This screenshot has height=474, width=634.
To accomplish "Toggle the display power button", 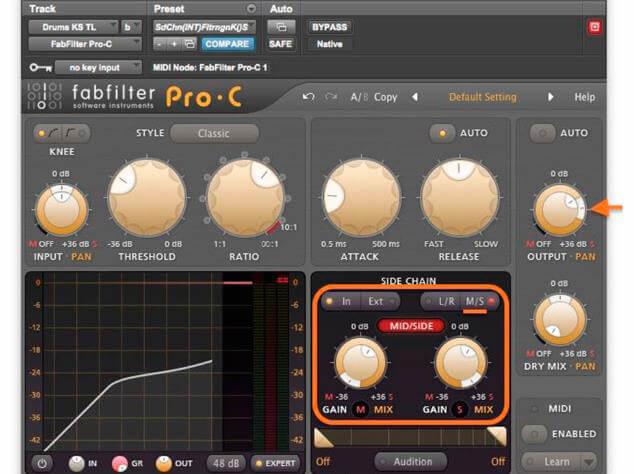I will [x=42, y=463].
